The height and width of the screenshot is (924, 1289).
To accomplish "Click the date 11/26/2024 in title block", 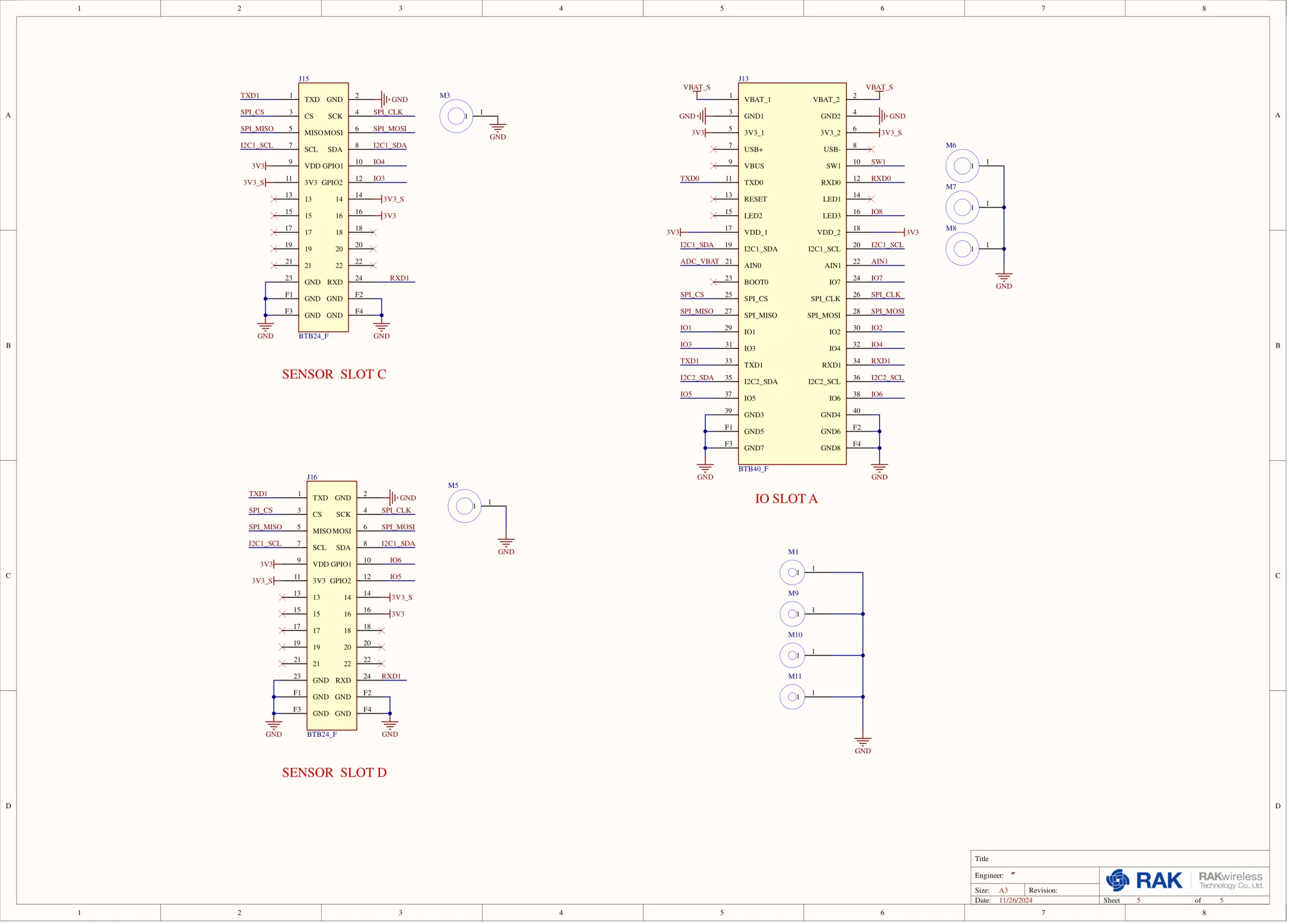I will point(1016,900).
